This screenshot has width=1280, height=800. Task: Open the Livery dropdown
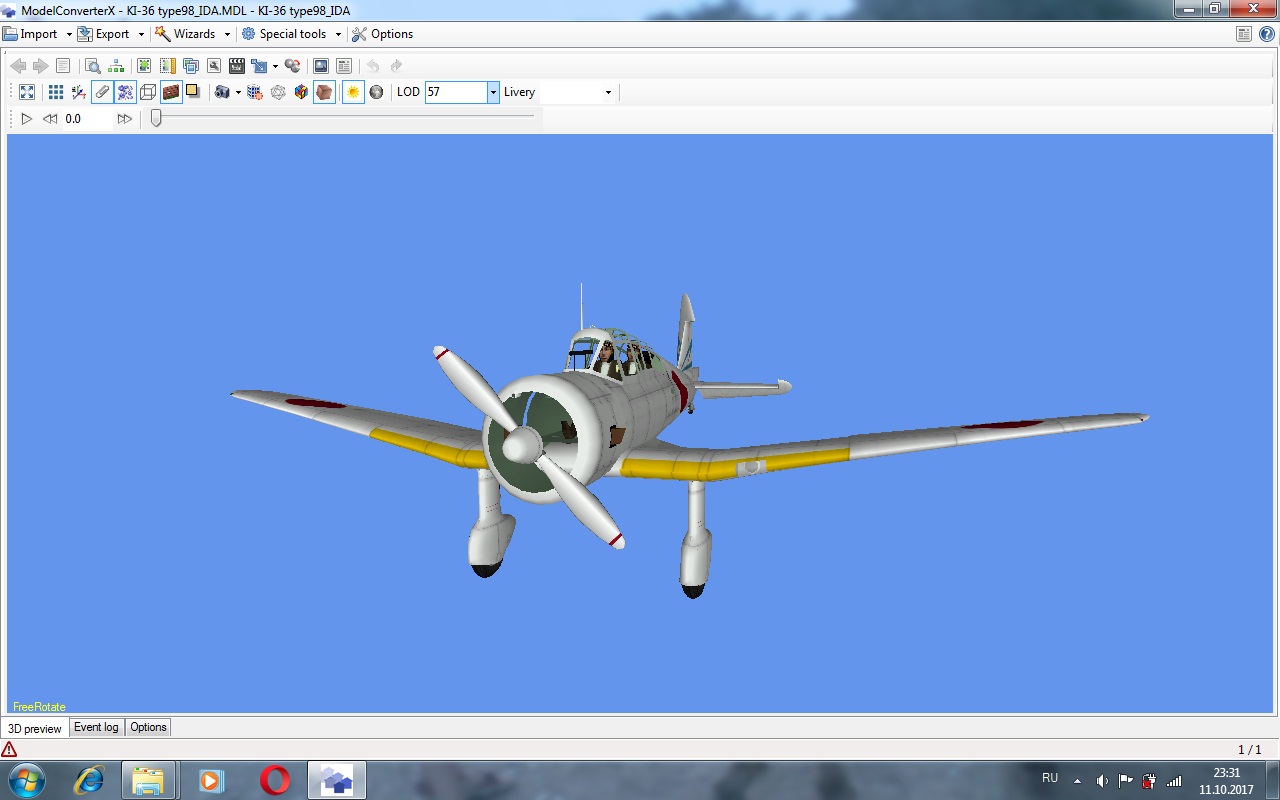(608, 92)
